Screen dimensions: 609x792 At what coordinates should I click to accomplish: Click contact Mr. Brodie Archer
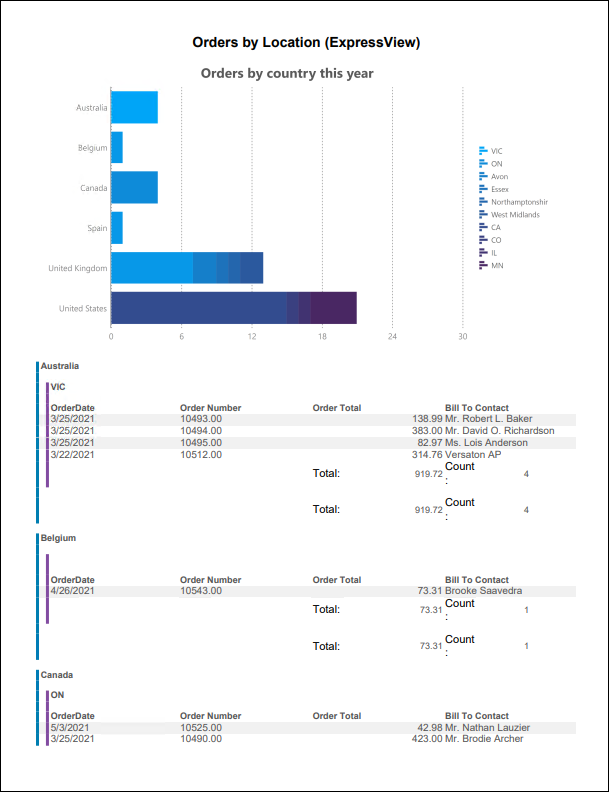tap(484, 738)
